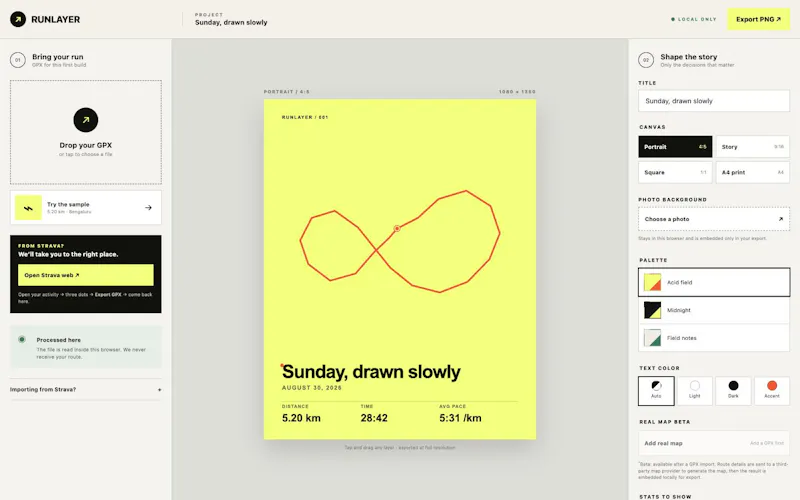The image size is (800, 500).
Task: Click the arrow at right of Try the sample
Action: point(148,208)
